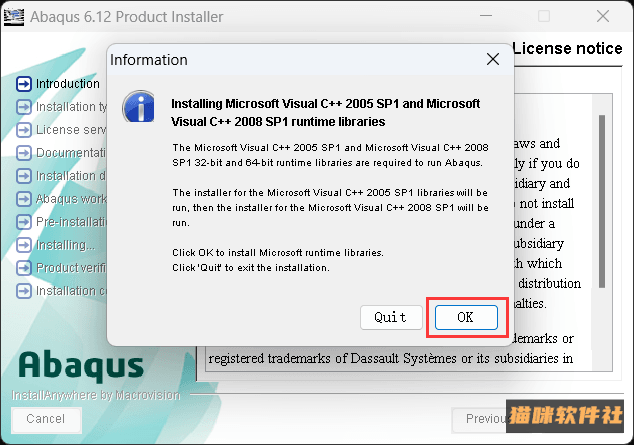634x445 pixels.
Task: Click the License server step arrow icon
Action: pos(24,130)
